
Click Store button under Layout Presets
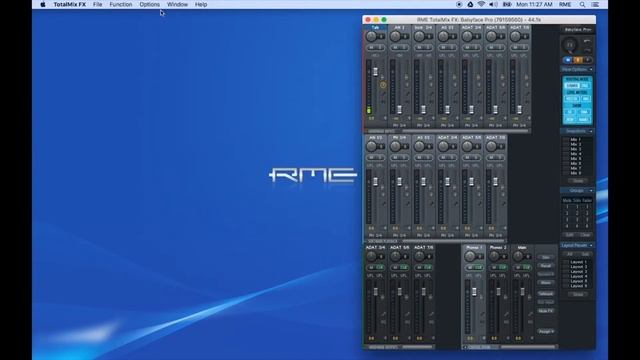point(578,294)
